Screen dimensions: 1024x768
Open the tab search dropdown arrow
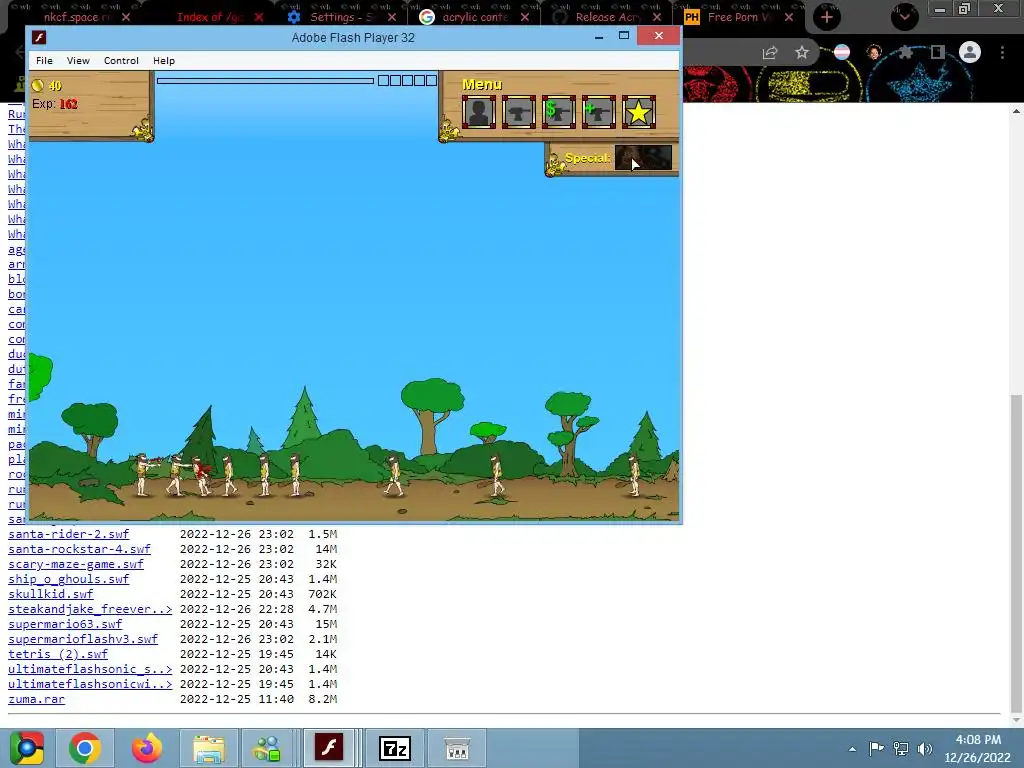tap(904, 17)
